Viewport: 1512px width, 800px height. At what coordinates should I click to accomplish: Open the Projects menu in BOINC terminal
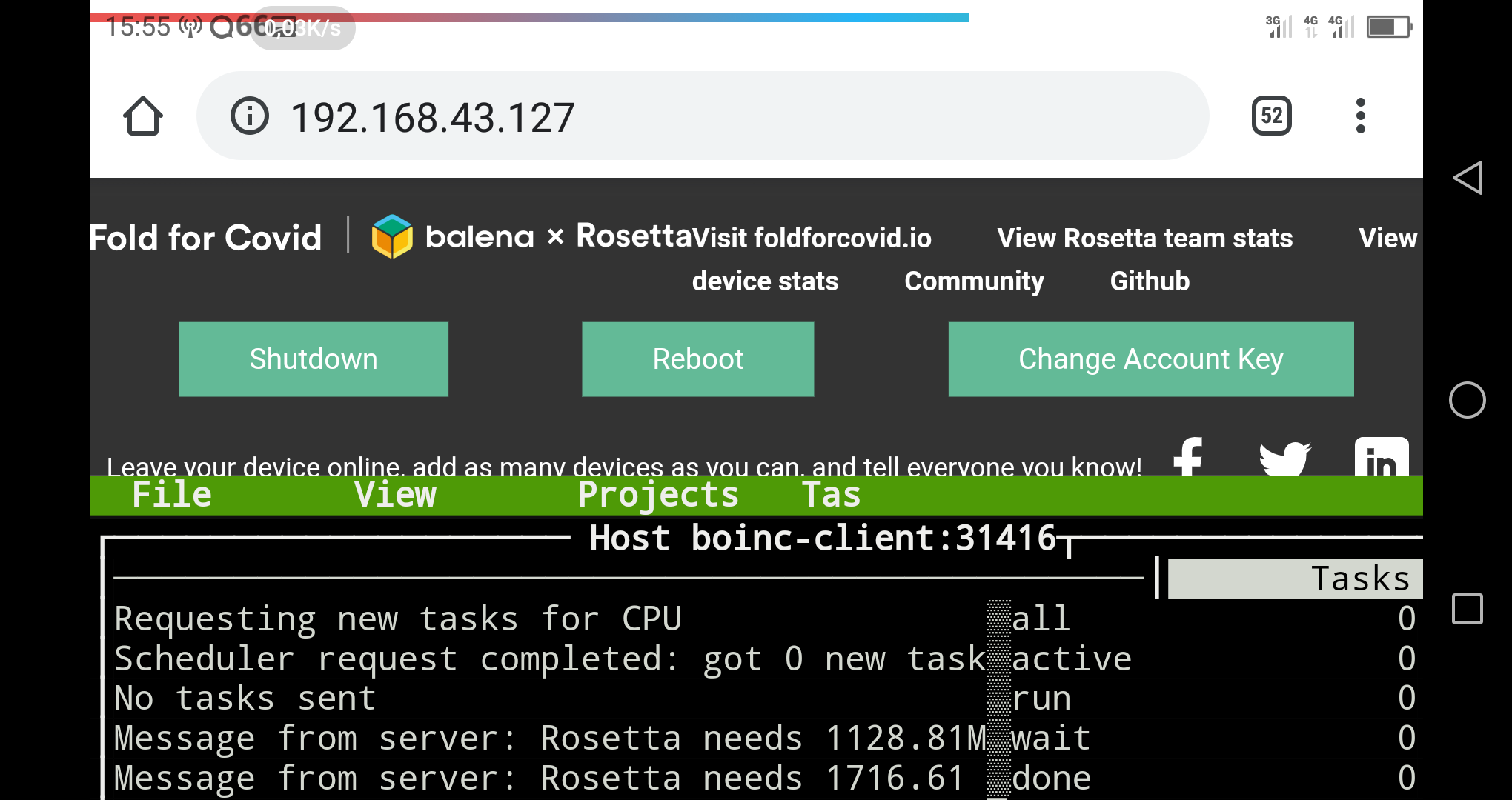pos(657,495)
